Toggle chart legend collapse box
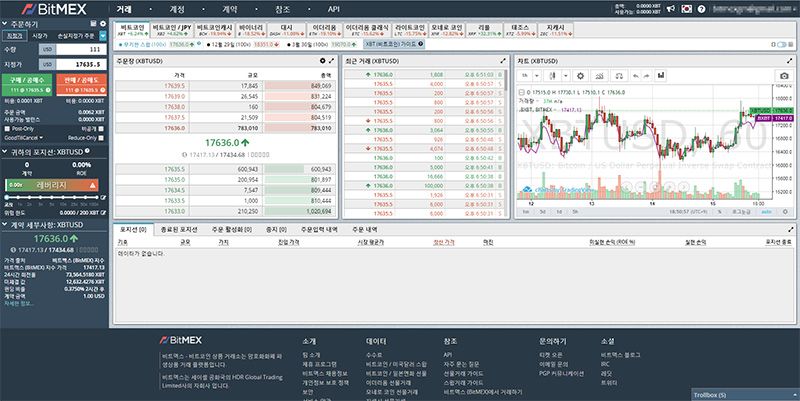The width and height of the screenshot is (800, 401). point(521,92)
